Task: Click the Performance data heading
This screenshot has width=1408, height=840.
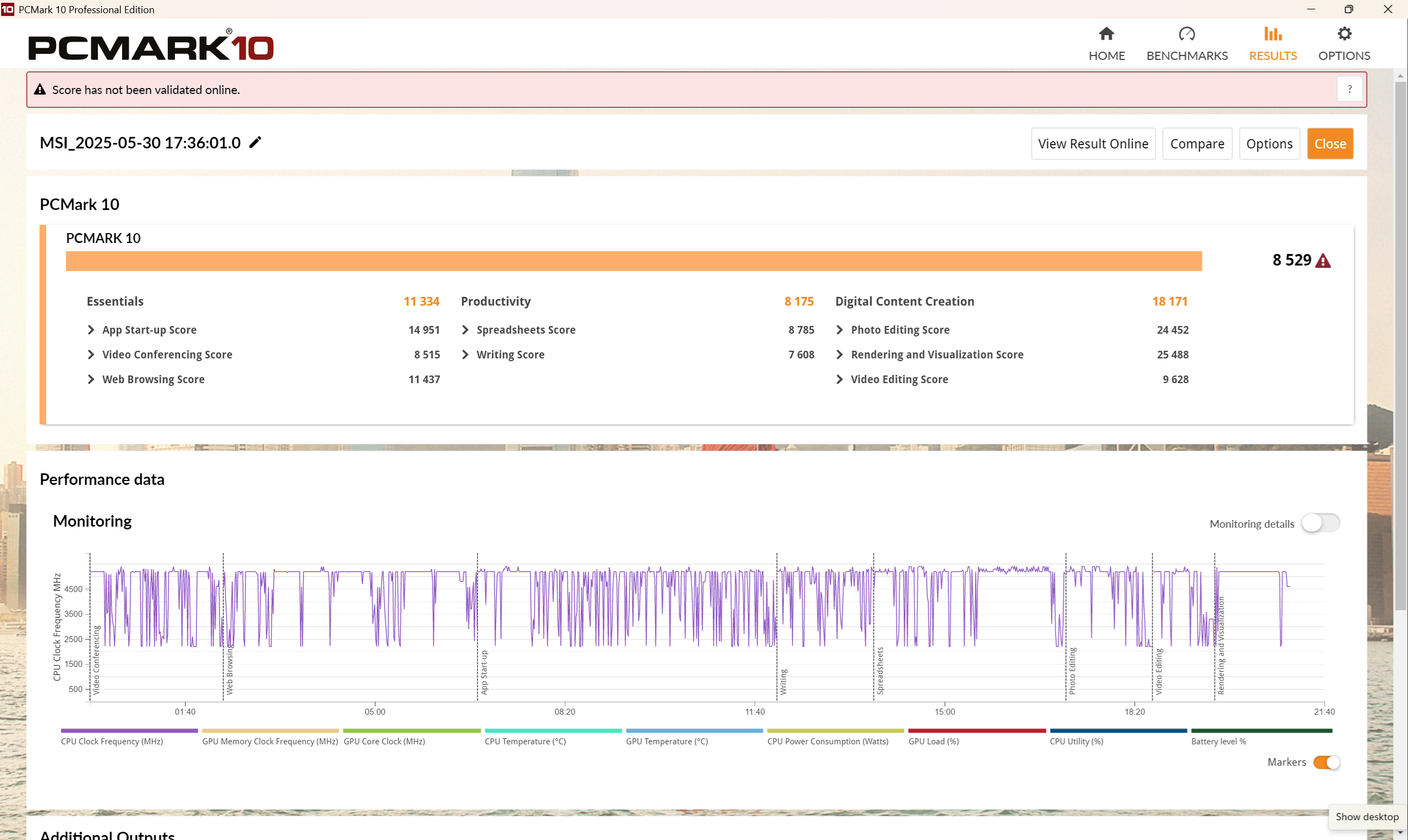Action: [x=102, y=479]
